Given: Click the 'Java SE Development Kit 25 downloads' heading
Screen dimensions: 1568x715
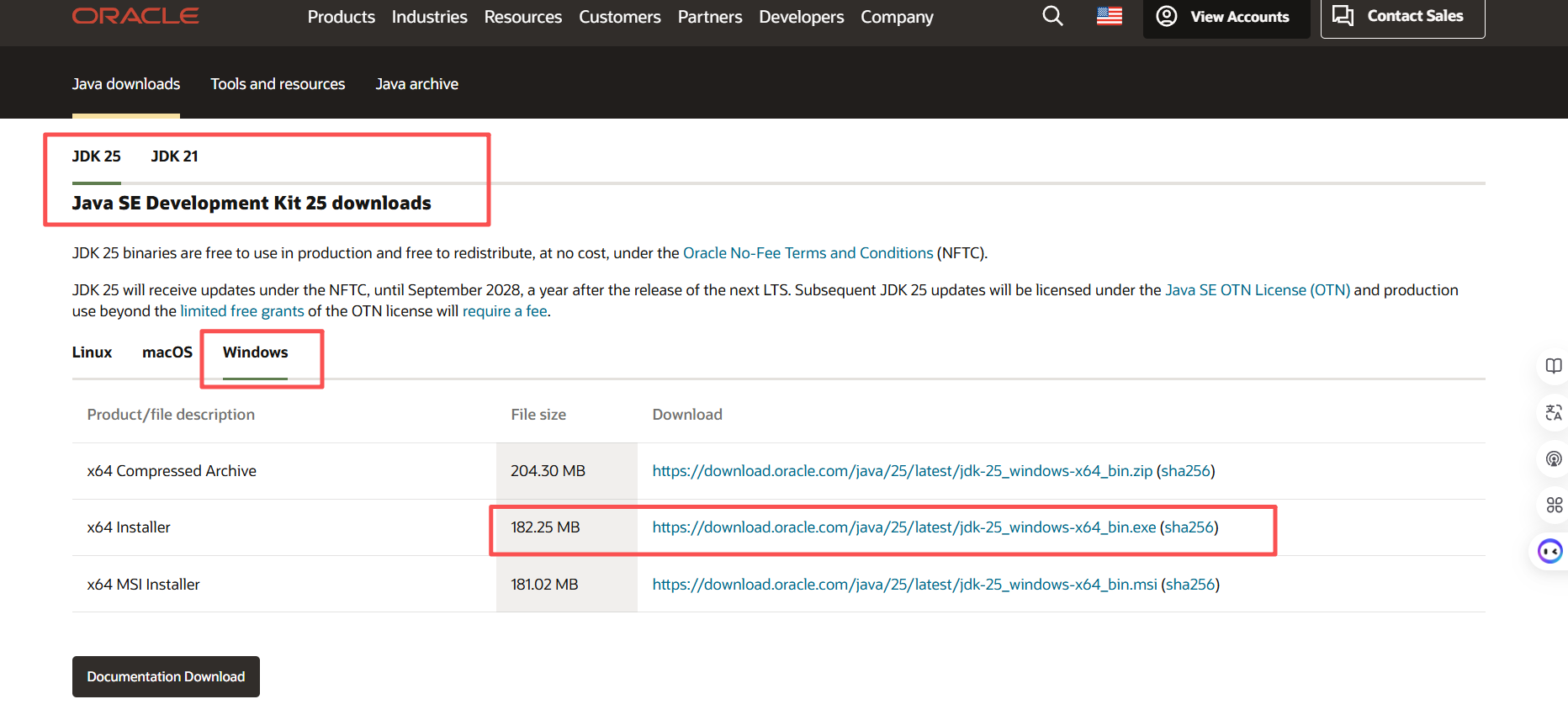Looking at the screenshot, I should 252,204.
